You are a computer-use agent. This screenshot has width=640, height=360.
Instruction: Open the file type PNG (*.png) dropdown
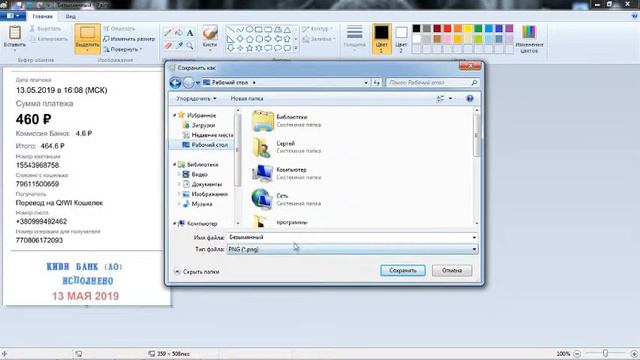(352, 249)
